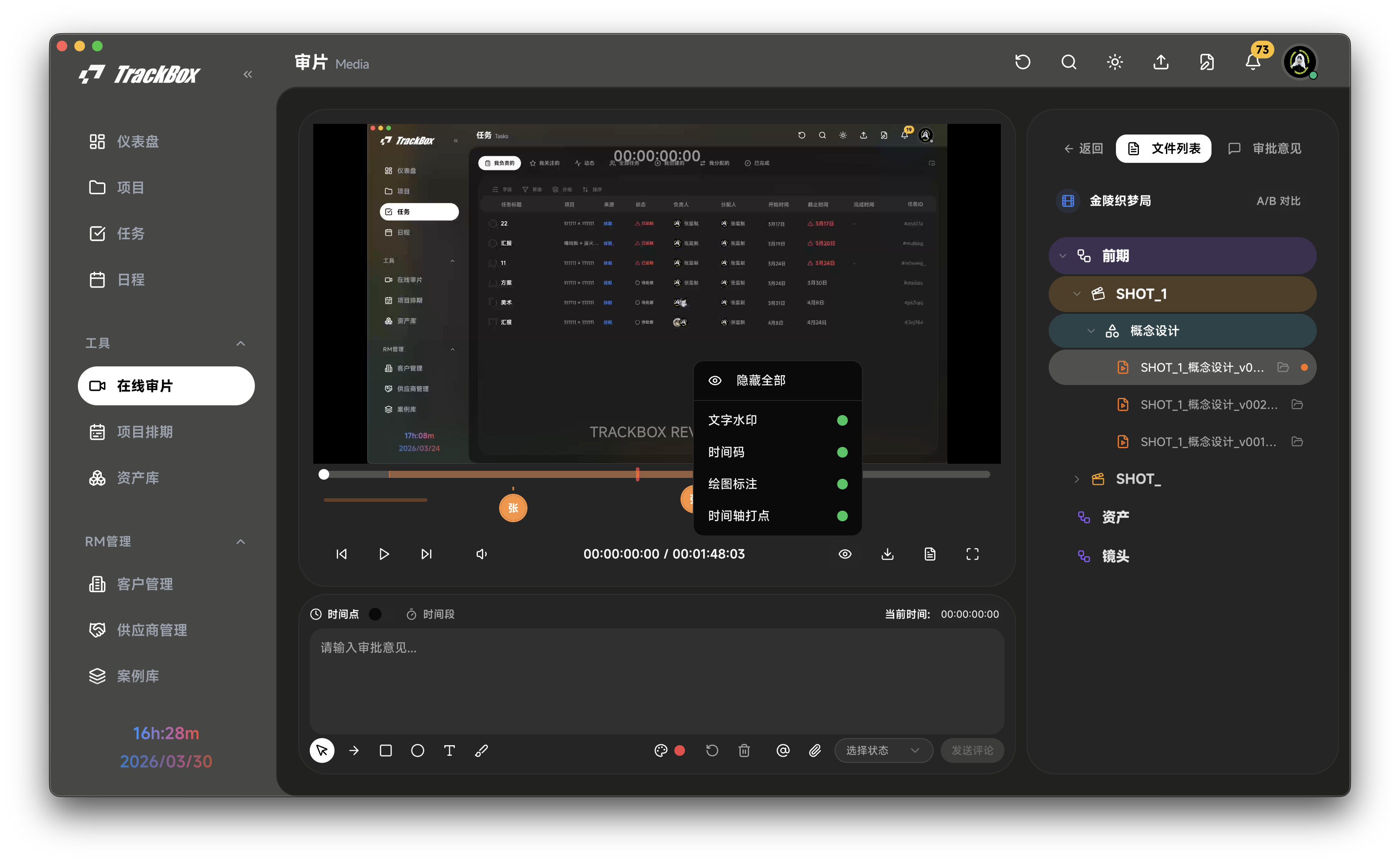Select the 时间段 mode option
The image size is (1400, 862).
tap(431, 614)
